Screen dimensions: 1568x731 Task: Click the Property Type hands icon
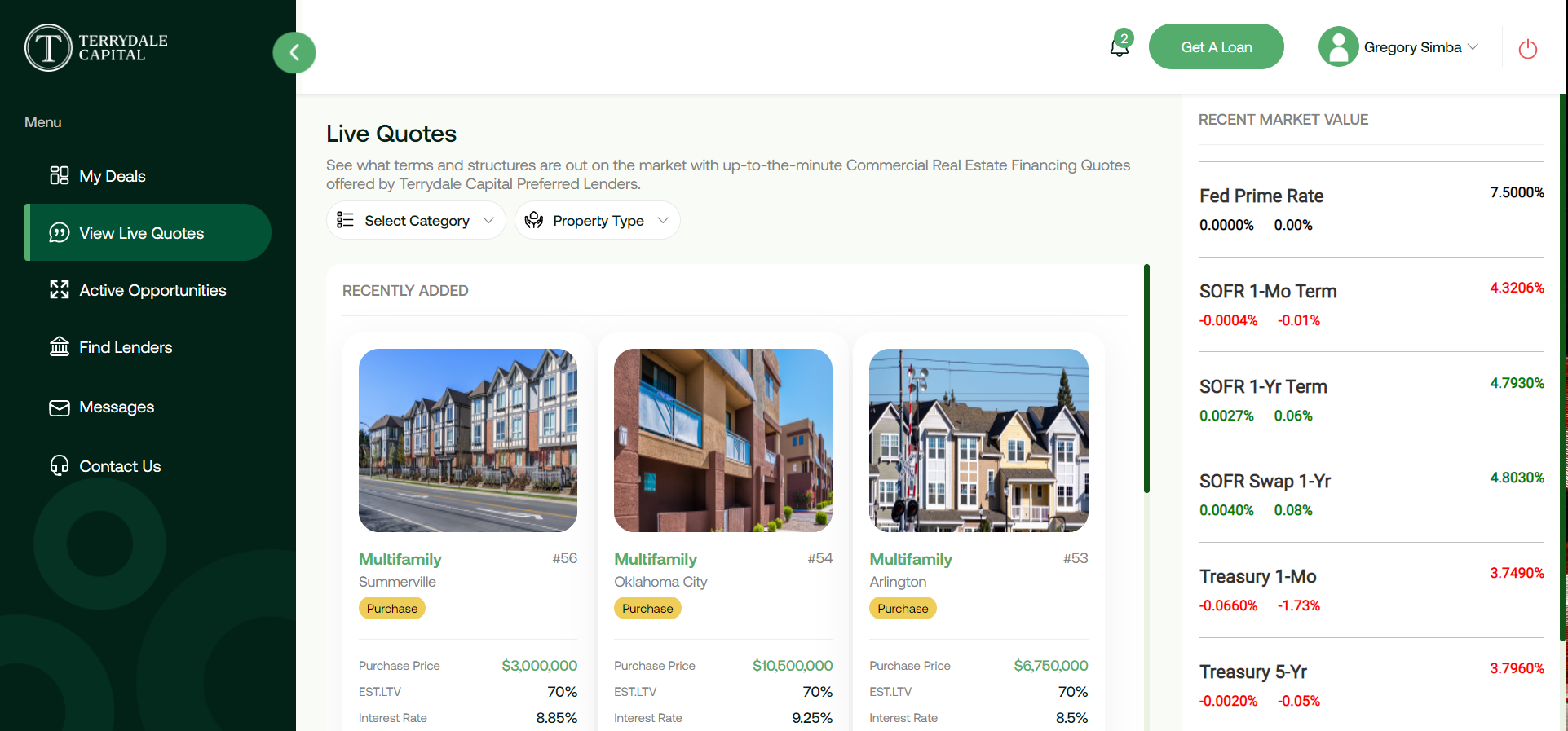coord(534,220)
